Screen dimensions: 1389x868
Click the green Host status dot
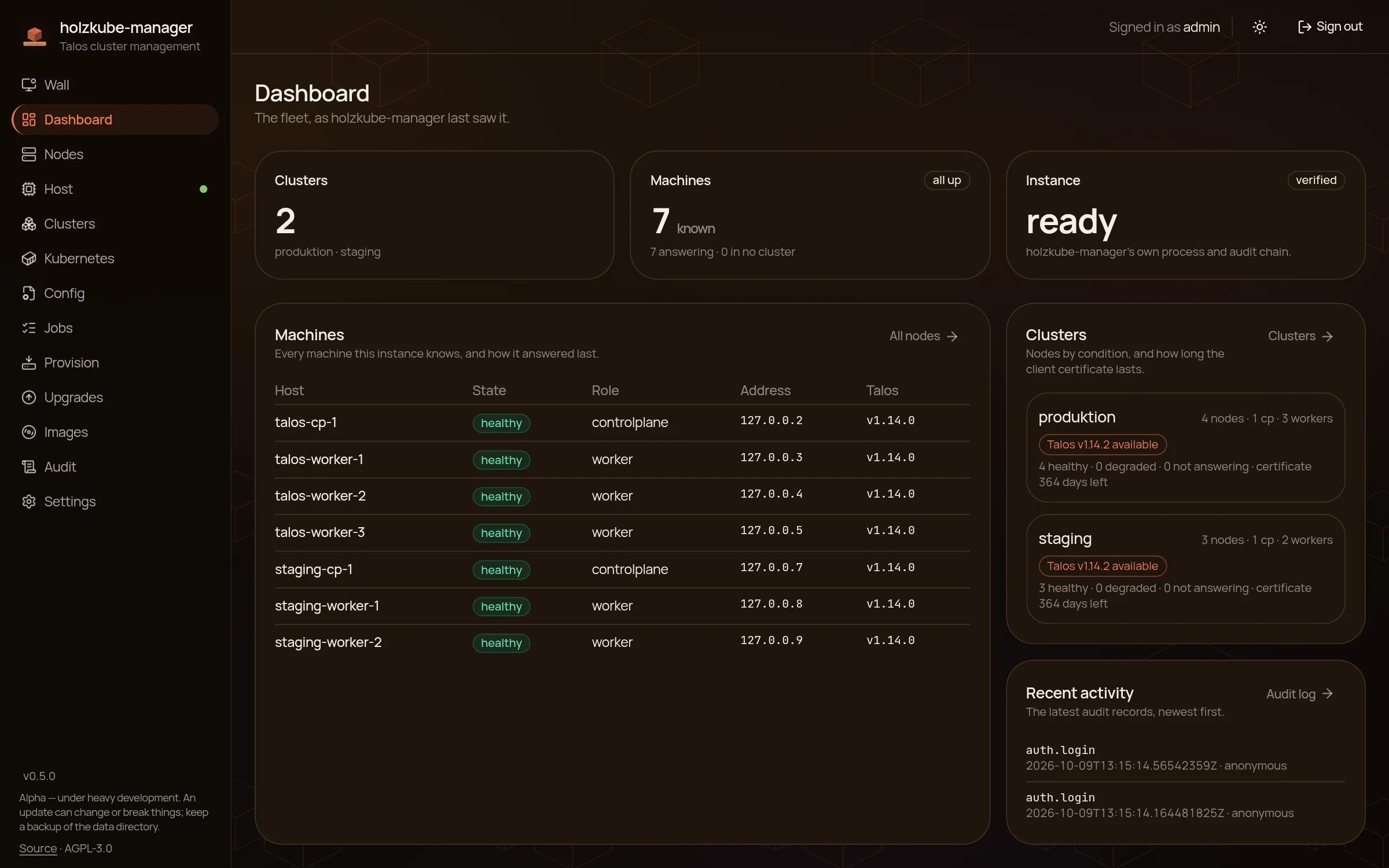click(x=203, y=189)
